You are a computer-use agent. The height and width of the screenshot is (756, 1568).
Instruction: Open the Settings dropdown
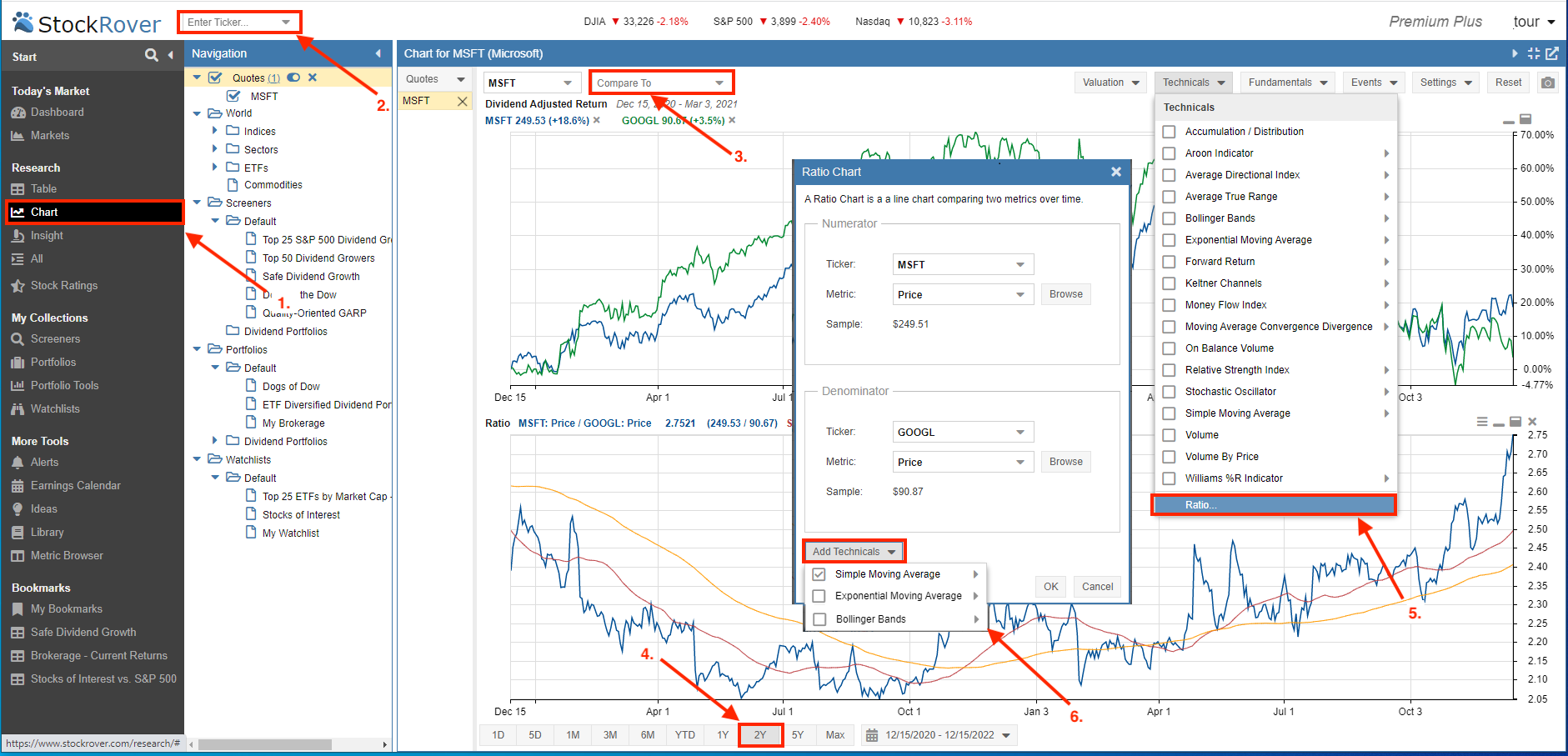[x=1446, y=83]
